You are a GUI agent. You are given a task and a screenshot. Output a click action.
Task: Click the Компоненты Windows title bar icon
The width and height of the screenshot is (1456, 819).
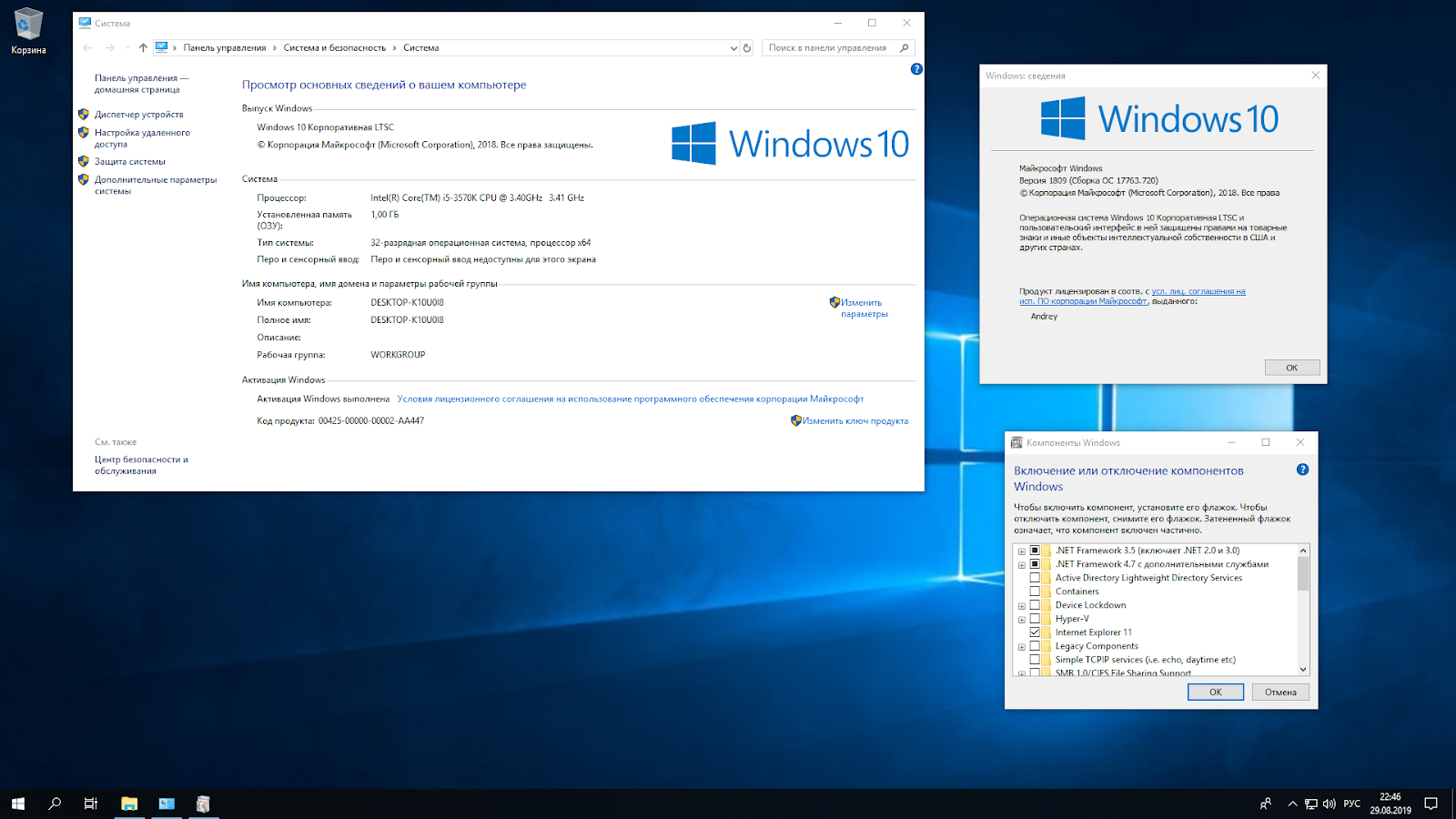[1016, 442]
